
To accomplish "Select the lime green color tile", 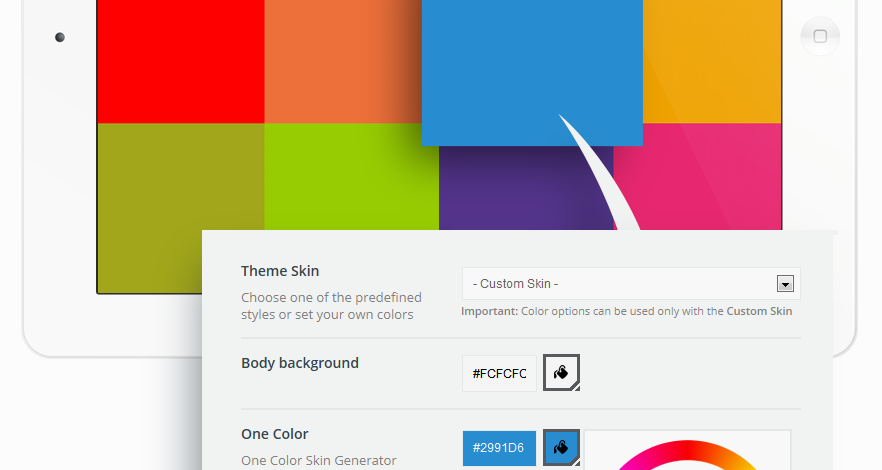I will coord(352,177).
